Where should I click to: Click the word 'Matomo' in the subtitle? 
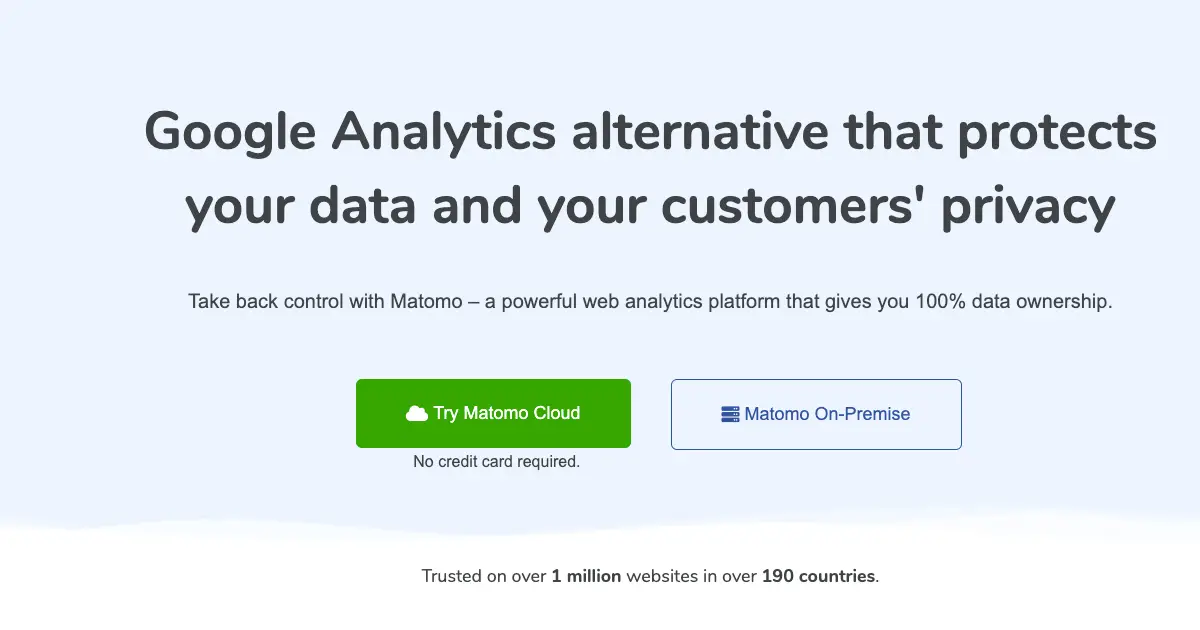(425, 301)
